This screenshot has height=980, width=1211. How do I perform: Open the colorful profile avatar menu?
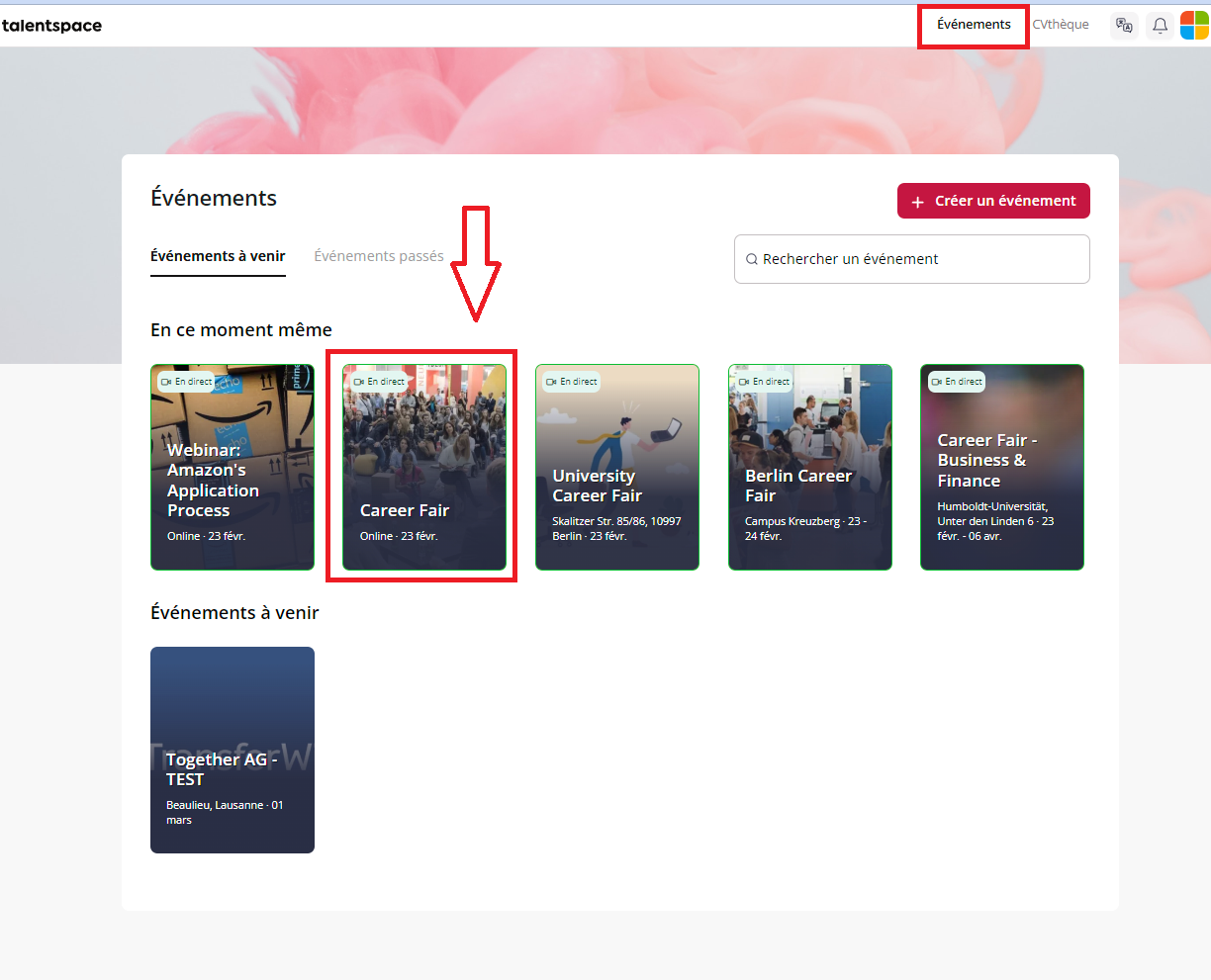pyautogui.click(x=1194, y=26)
